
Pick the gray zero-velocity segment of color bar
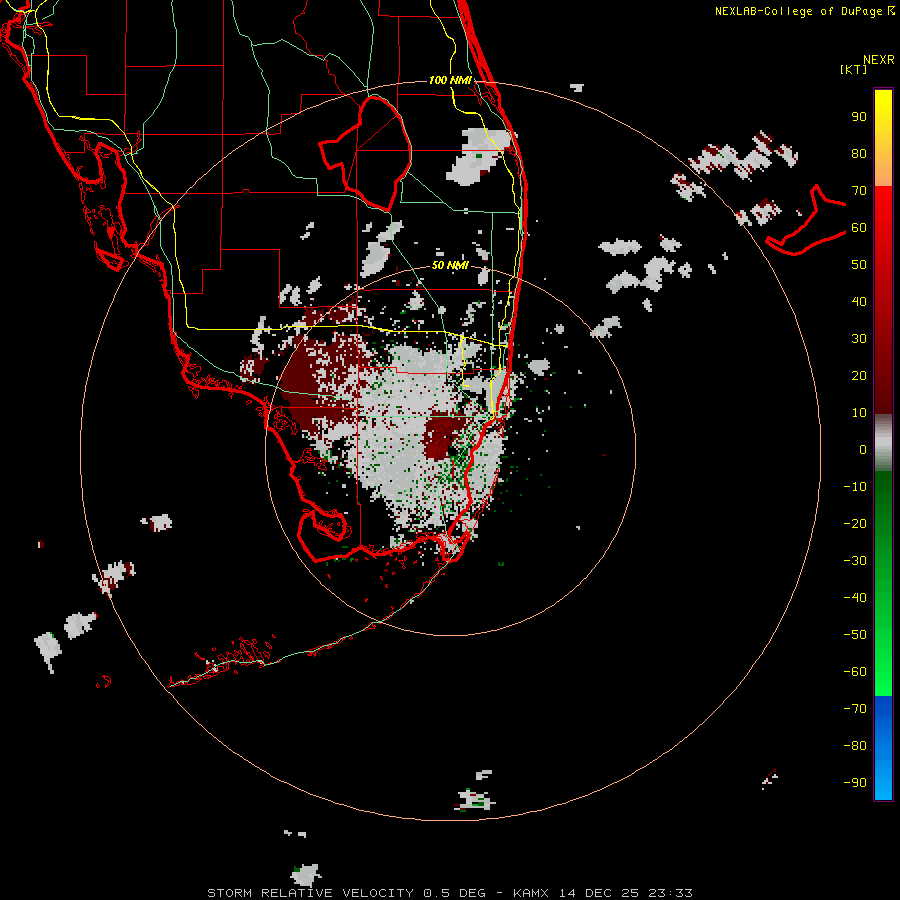coord(883,443)
